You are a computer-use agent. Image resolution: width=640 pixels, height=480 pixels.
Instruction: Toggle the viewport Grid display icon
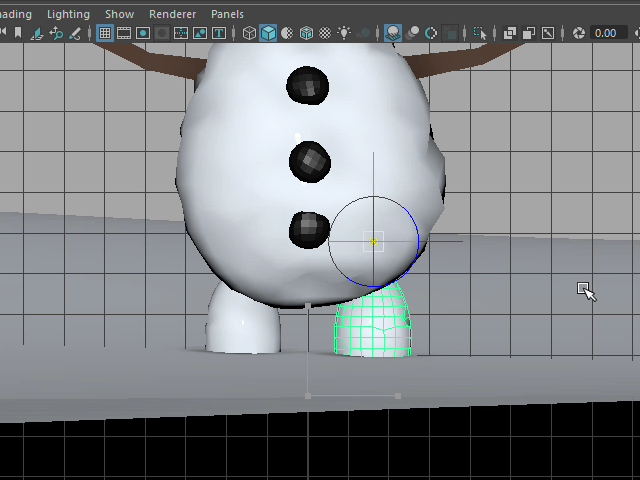pos(105,33)
